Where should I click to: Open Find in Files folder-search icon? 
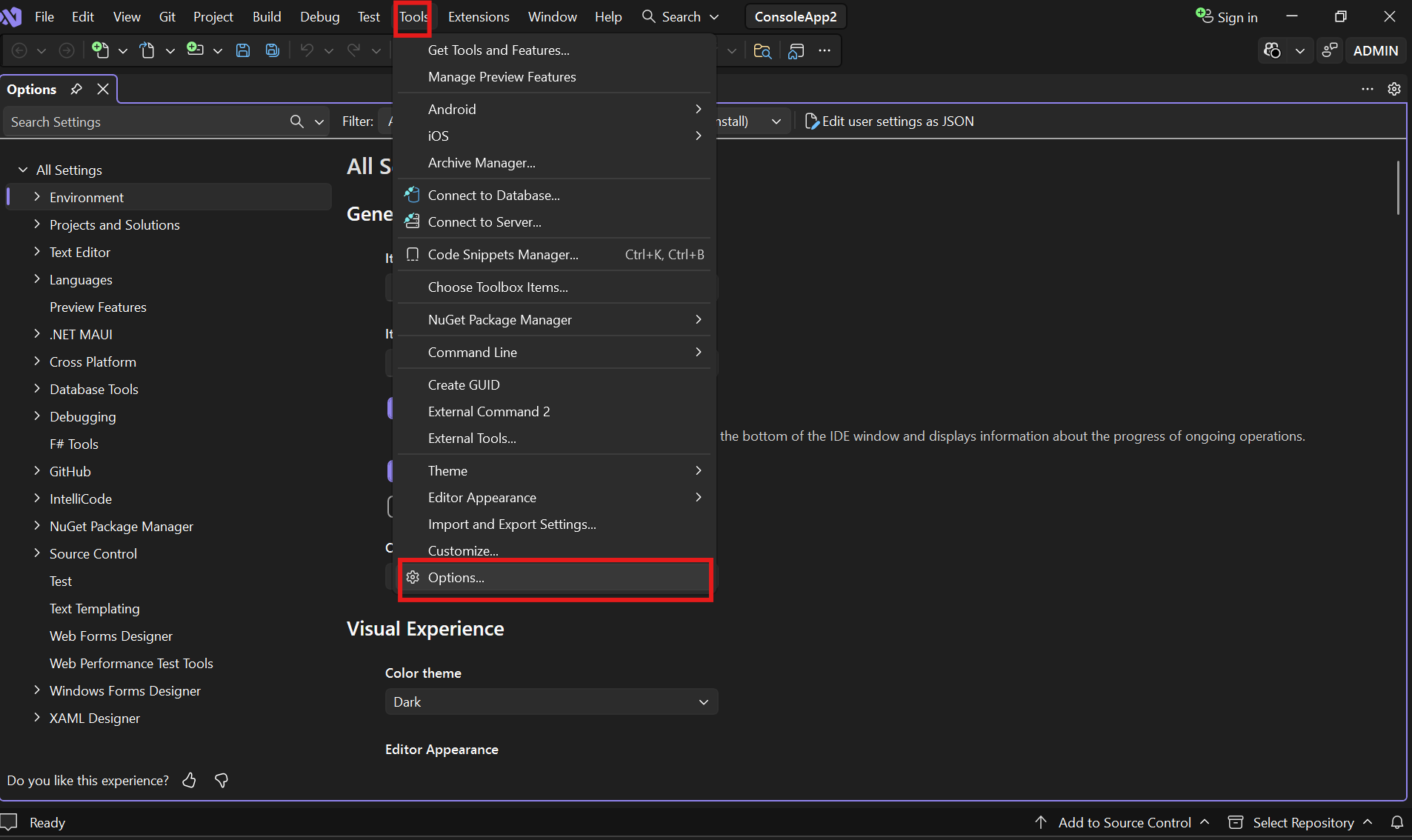(762, 50)
